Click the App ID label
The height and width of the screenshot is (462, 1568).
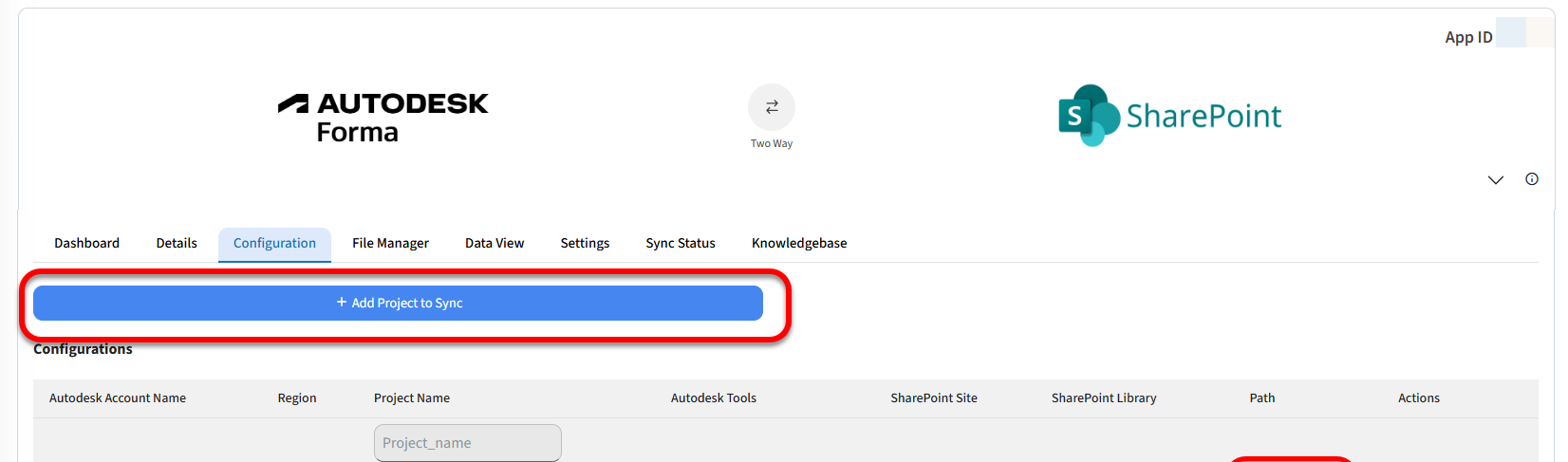1468,38
